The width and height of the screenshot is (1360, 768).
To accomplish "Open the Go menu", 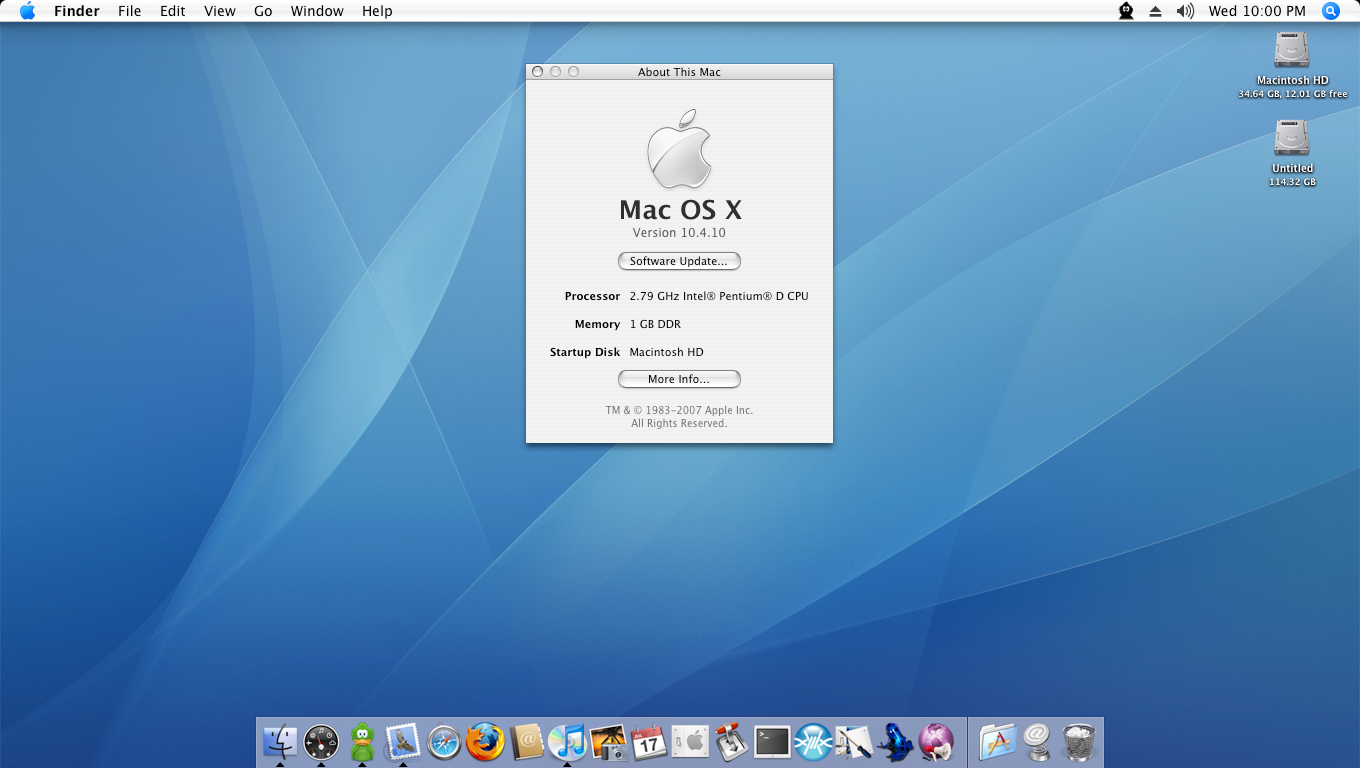I will point(263,11).
